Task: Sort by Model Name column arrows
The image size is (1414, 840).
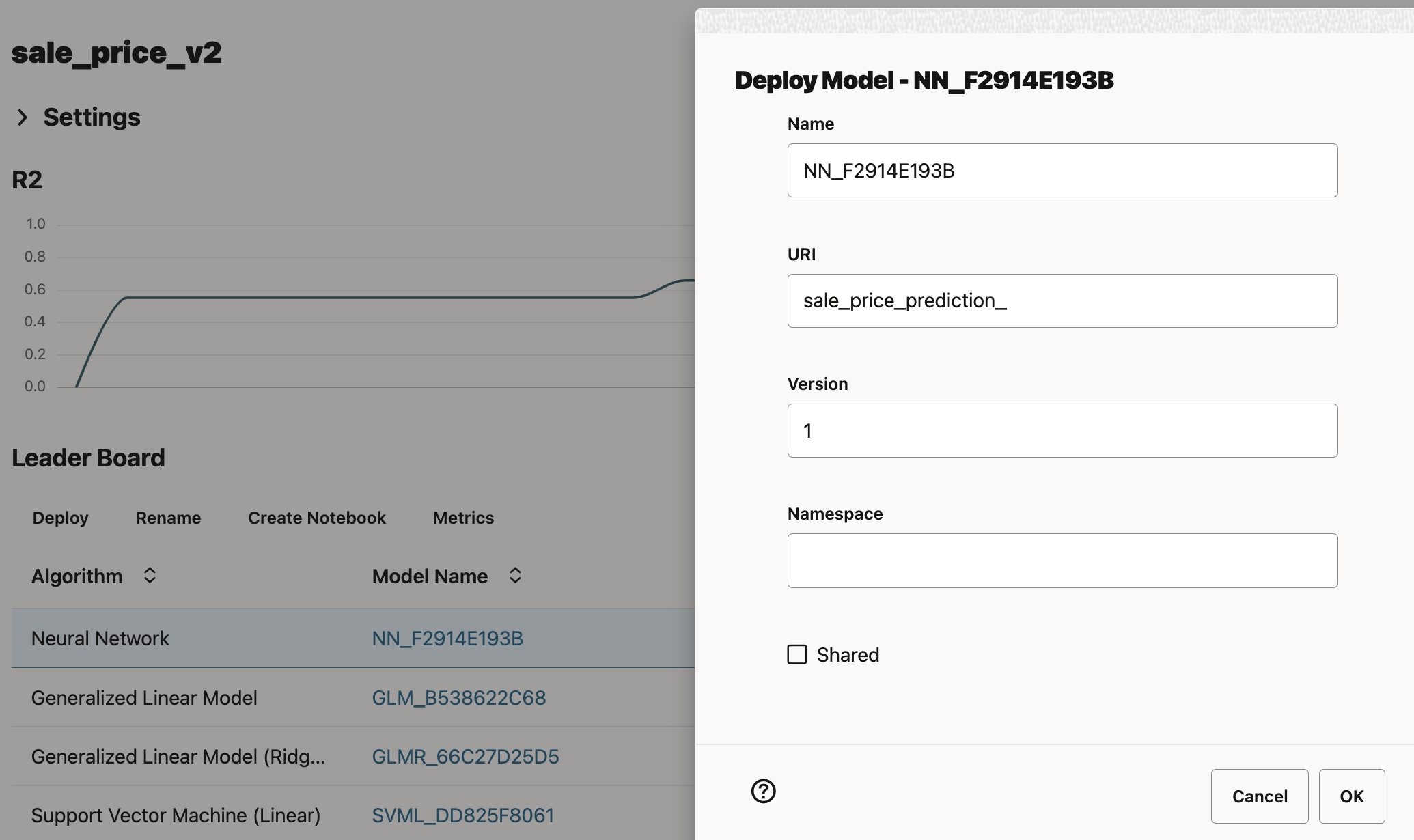Action: [515, 576]
